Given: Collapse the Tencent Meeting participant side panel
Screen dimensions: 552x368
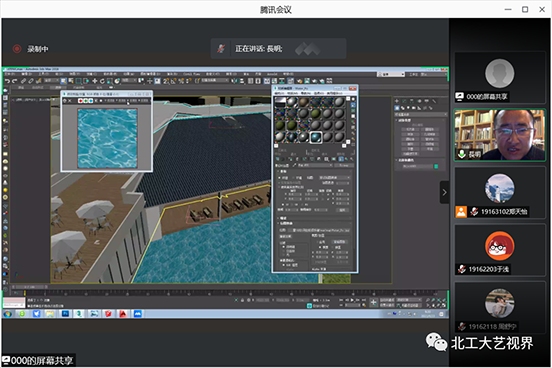Looking at the screenshot, I should click(x=444, y=192).
